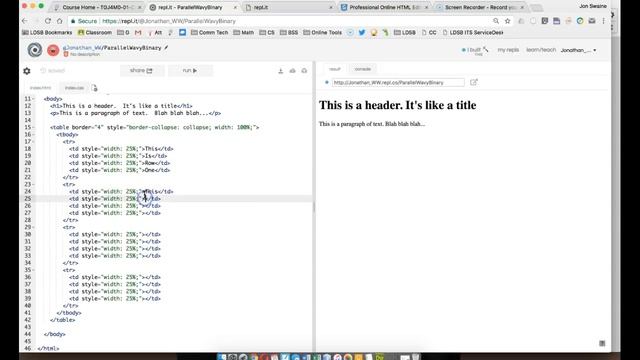Click the small icon at bottom right of preview
The image size is (640, 360).
(x=602, y=343)
